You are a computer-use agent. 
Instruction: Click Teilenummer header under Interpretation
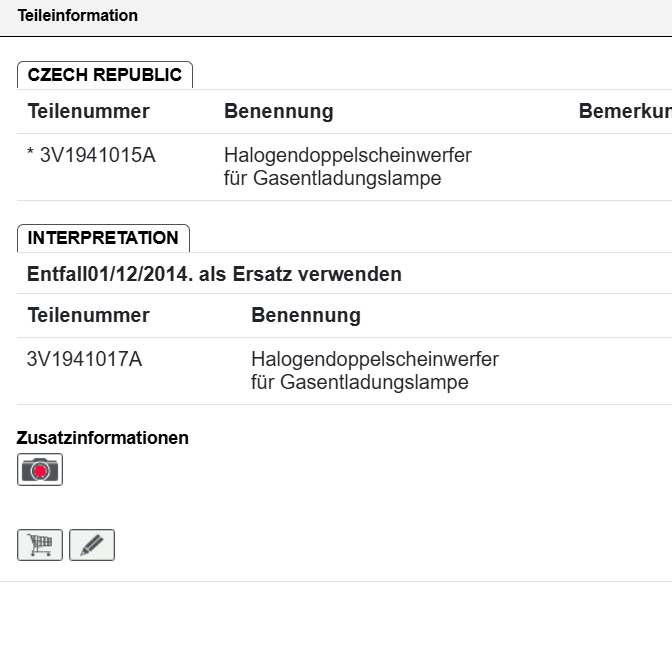click(88, 315)
